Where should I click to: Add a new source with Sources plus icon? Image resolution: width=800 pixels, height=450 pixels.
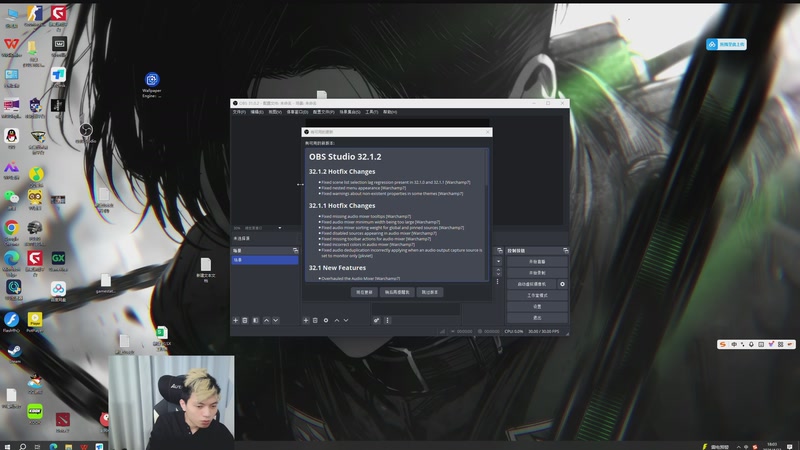(306, 320)
